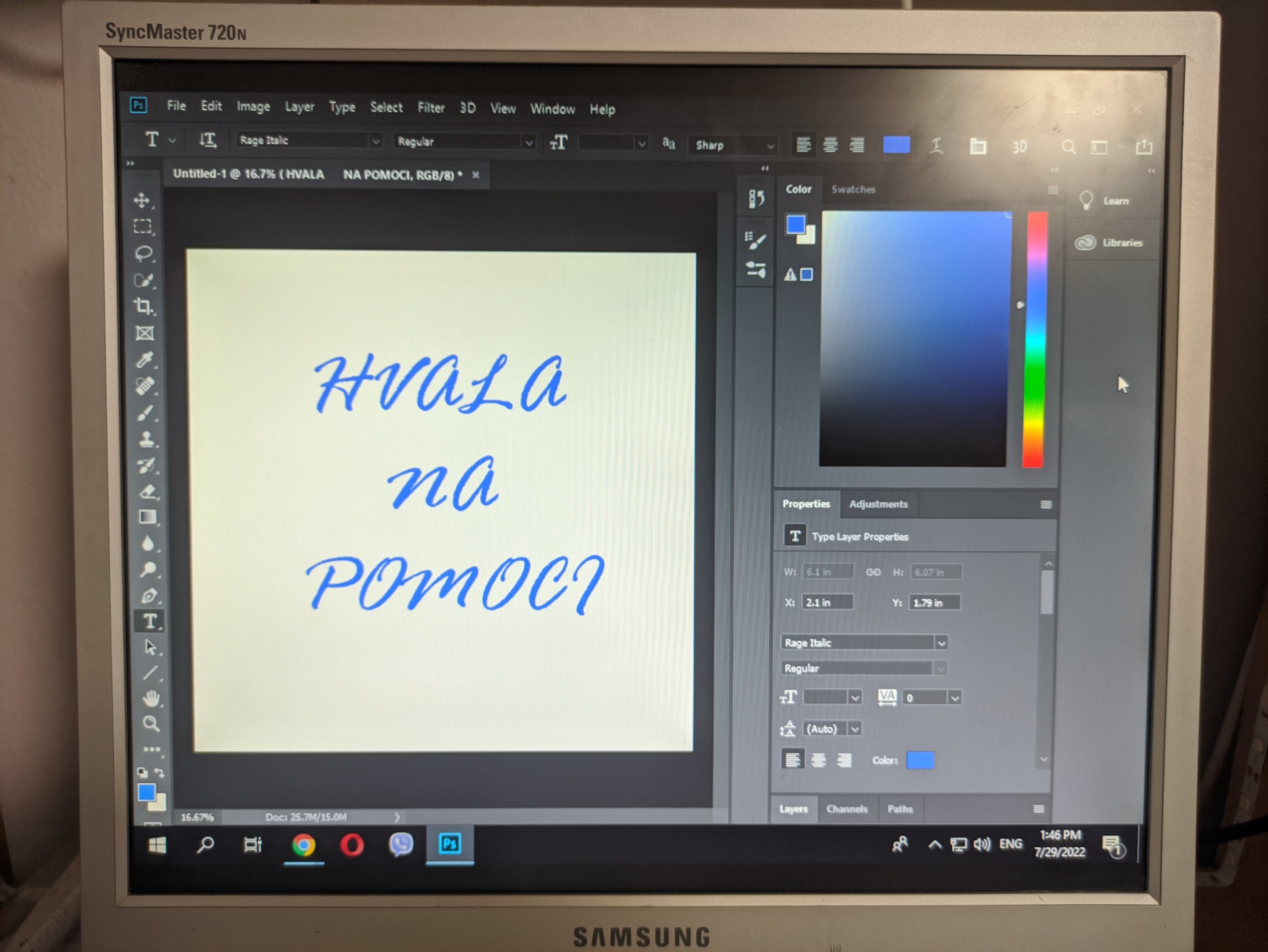Image resolution: width=1268 pixels, height=952 pixels.
Task: Toggle text orientation in options bar
Action: [x=207, y=140]
